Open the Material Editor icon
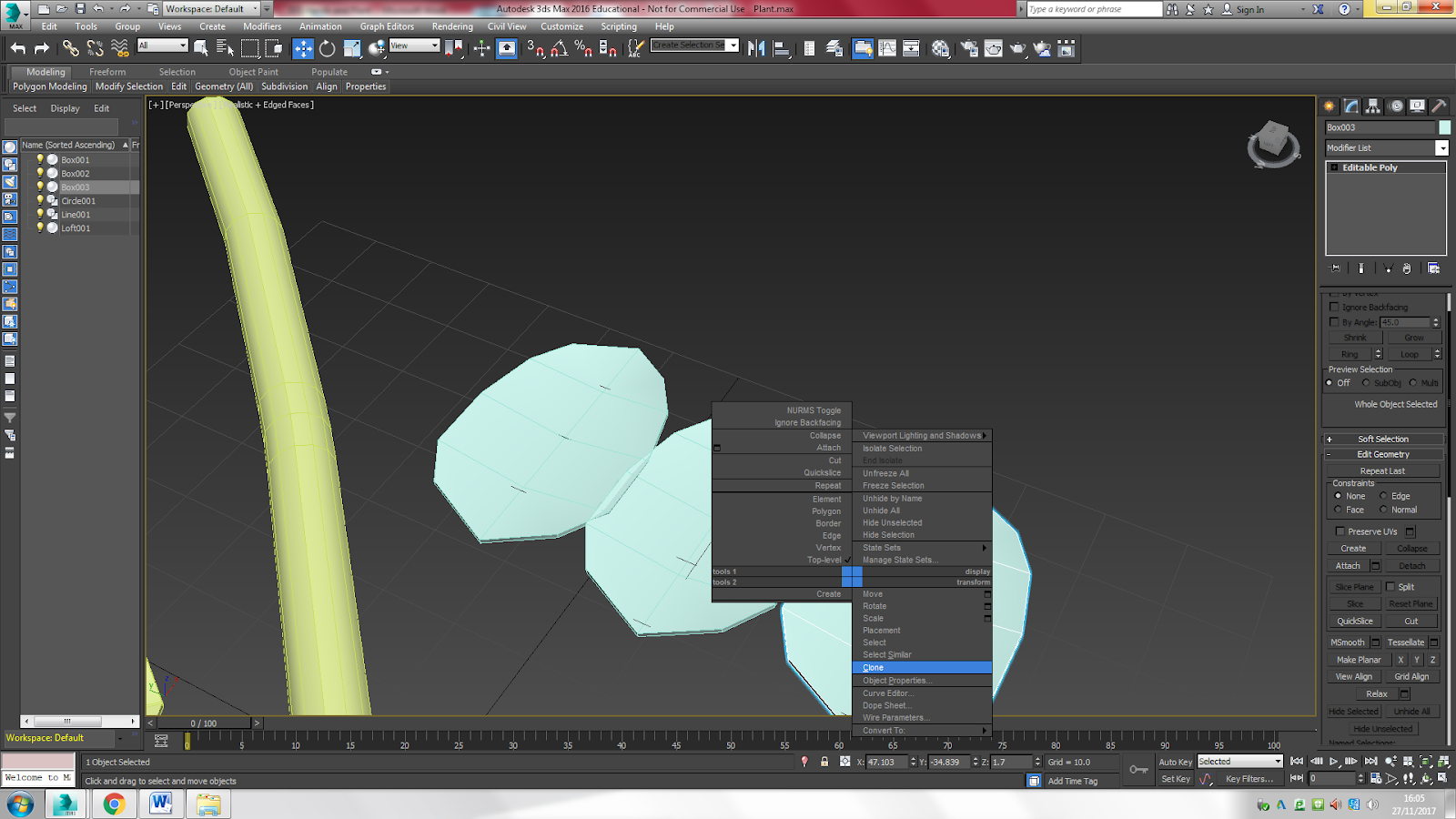Image resolution: width=1456 pixels, height=819 pixels. [x=940, y=48]
